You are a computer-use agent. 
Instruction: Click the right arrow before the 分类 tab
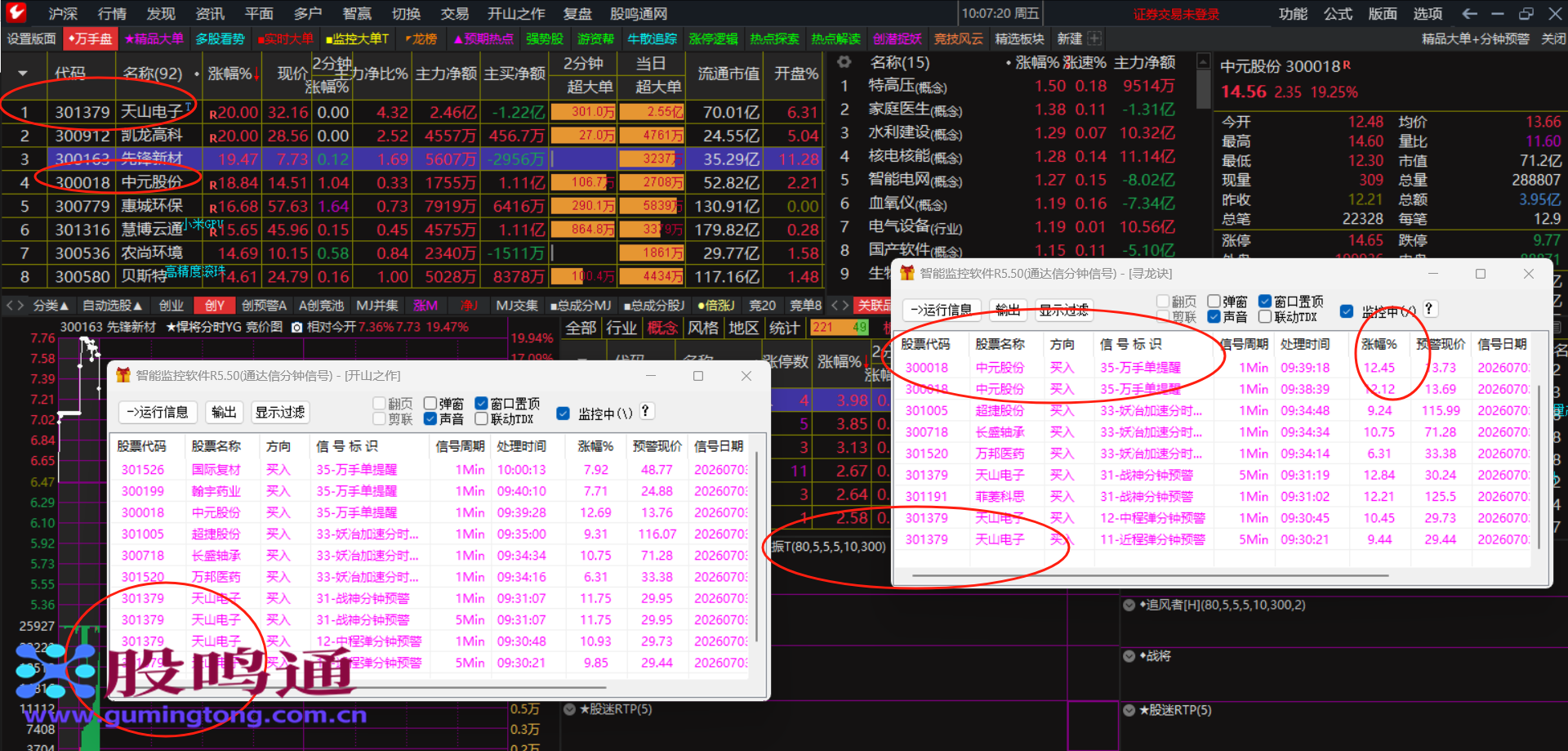20,305
